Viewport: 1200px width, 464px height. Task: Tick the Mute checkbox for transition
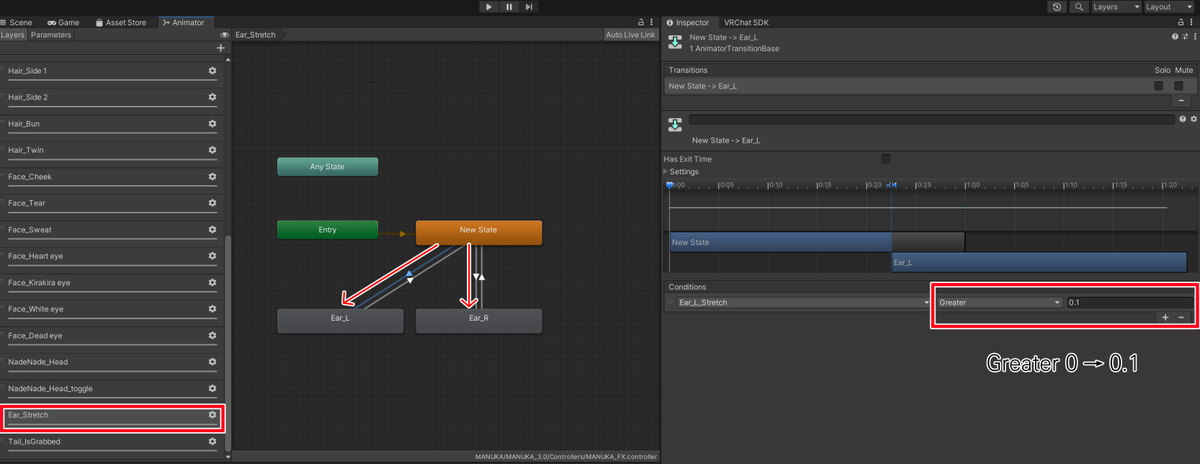pyautogui.click(x=1179, y=86)
